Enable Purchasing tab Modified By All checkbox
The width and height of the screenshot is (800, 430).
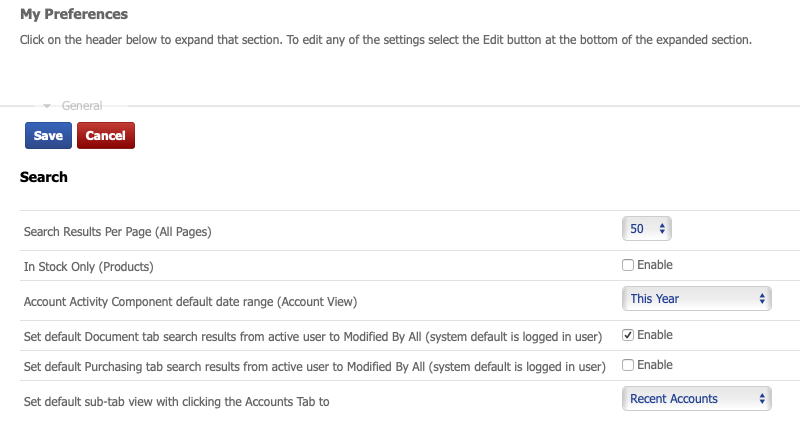tap(628, 365)
